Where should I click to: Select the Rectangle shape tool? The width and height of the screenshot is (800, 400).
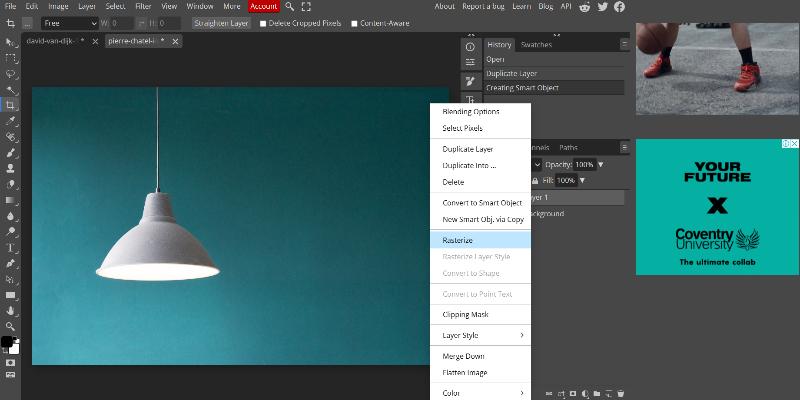point(11,295)
